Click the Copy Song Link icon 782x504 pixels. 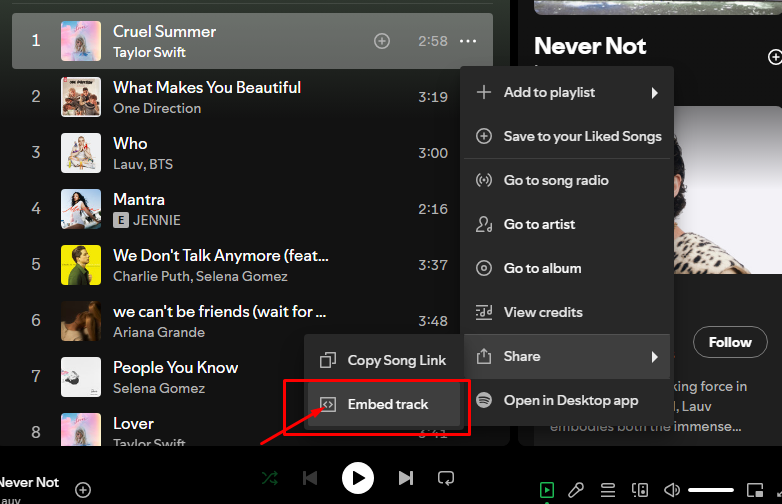click(x=328, y=360)
